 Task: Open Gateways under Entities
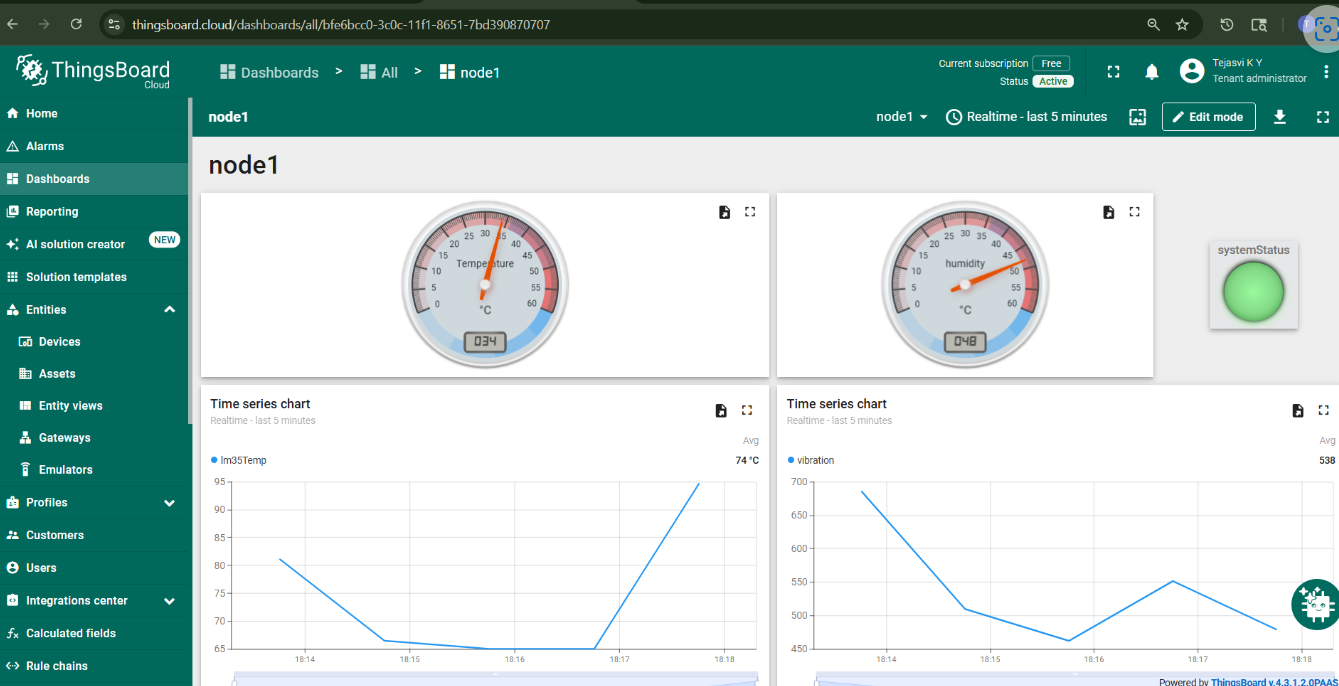pyautogui.click(x=94, y=438)
